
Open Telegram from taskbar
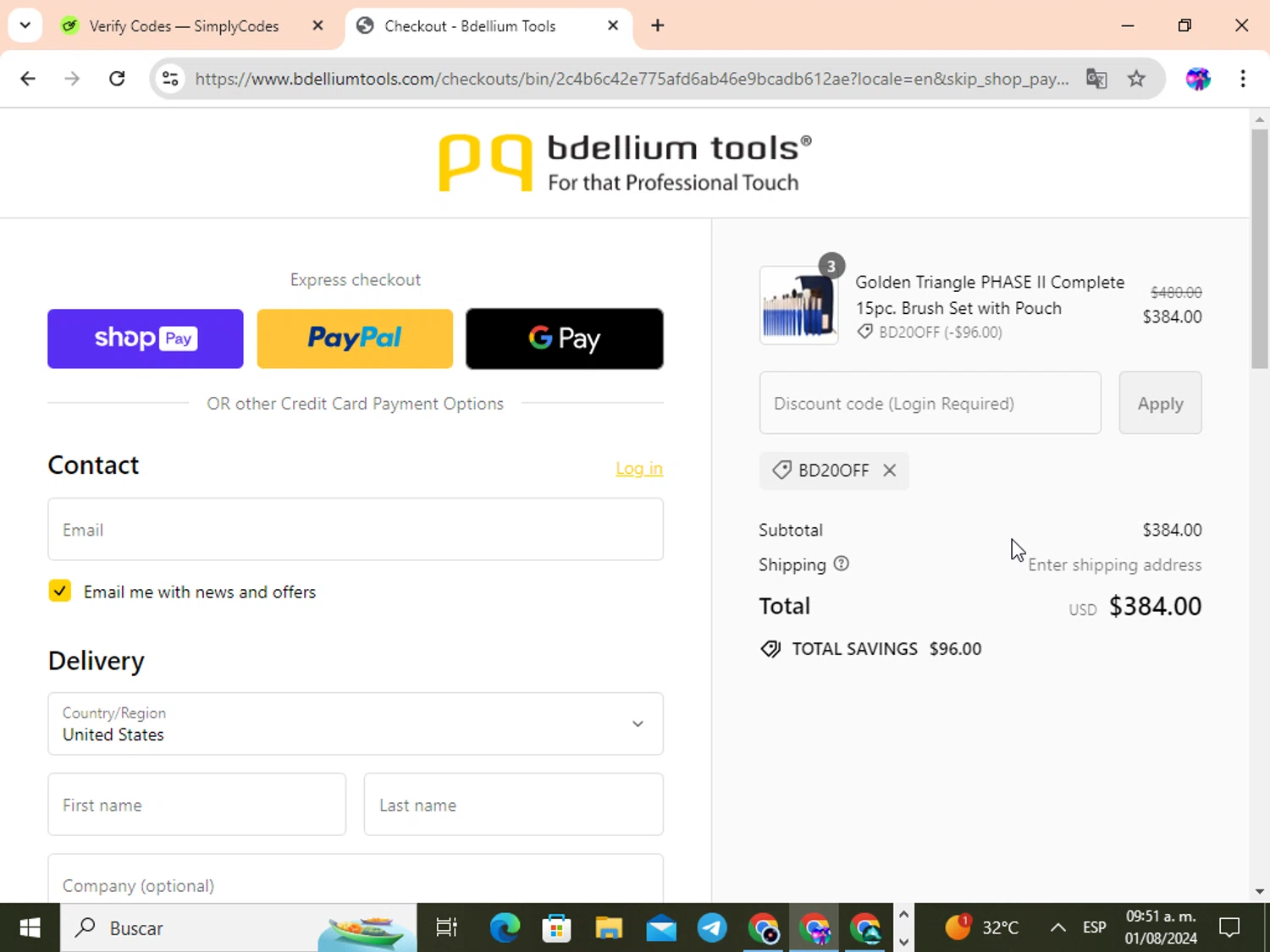pyautogui.click(x=712, y=928)
